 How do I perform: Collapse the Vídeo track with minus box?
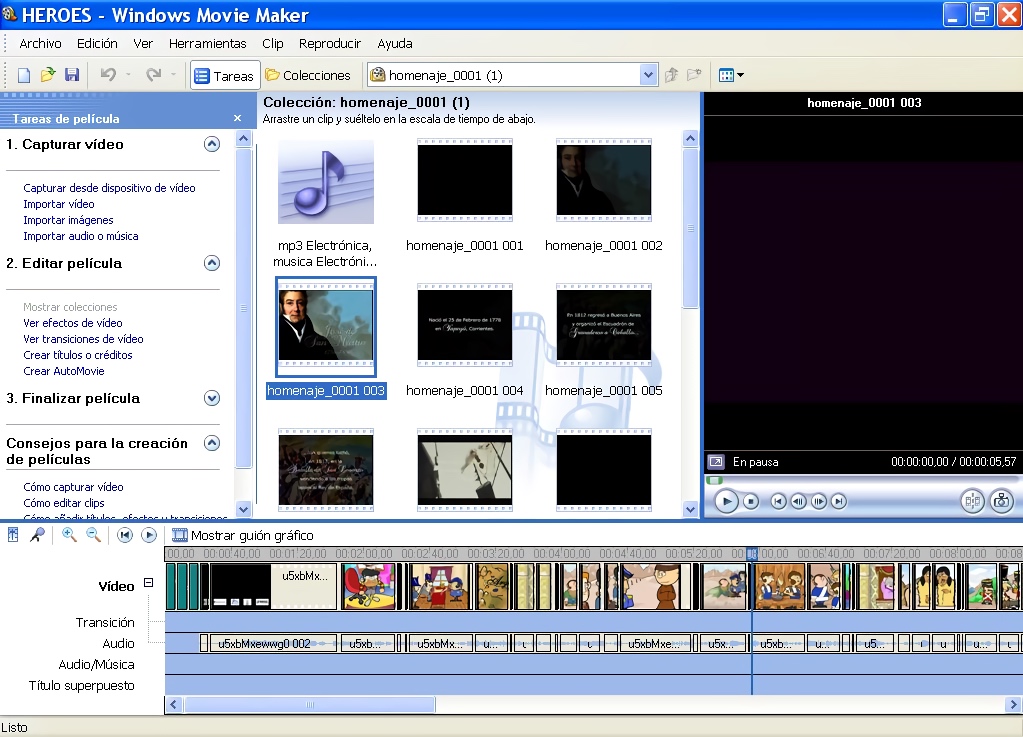click(149, 582)
